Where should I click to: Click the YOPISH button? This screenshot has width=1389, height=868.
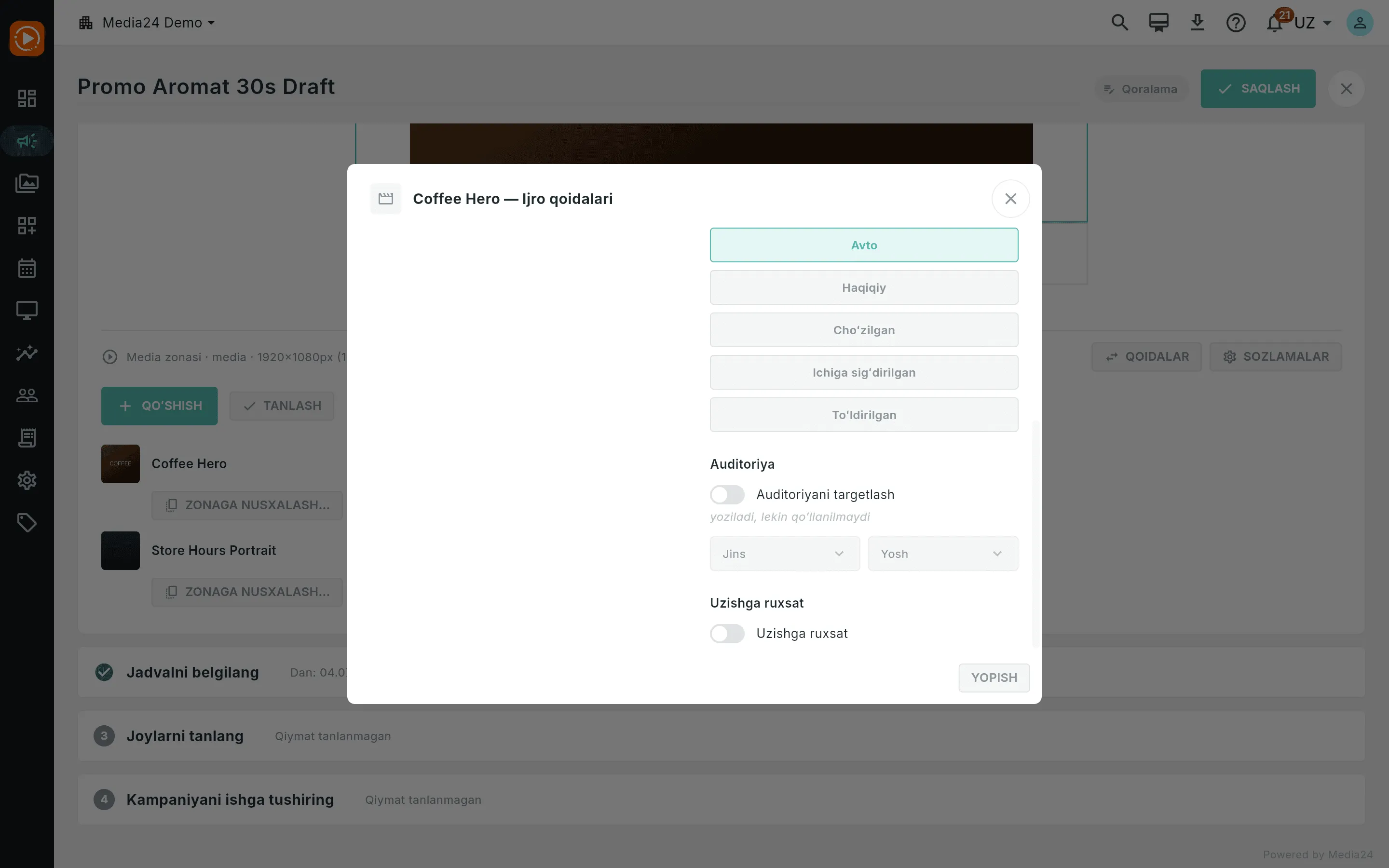tap(994, 678)
